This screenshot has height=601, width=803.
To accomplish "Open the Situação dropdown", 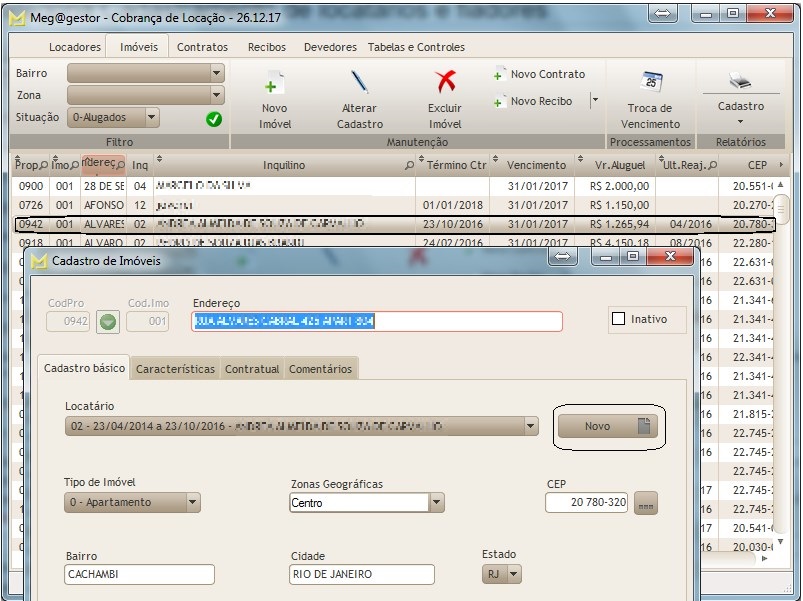I will (x=151, y=117).
